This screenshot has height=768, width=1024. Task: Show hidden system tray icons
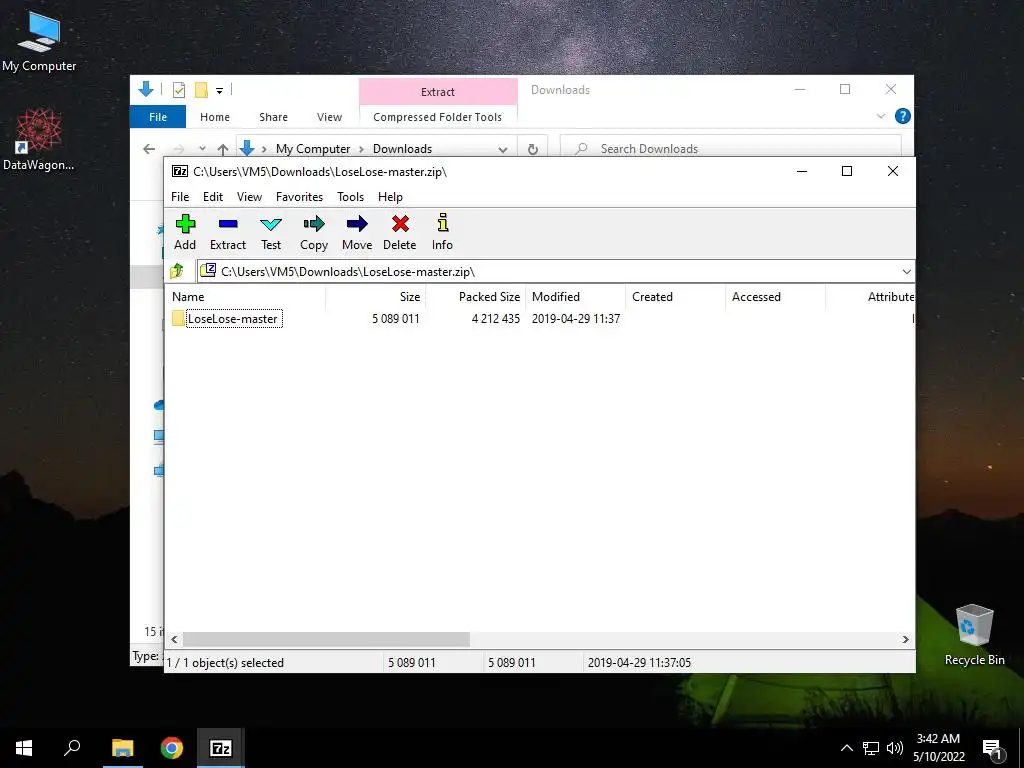point(846,748)
